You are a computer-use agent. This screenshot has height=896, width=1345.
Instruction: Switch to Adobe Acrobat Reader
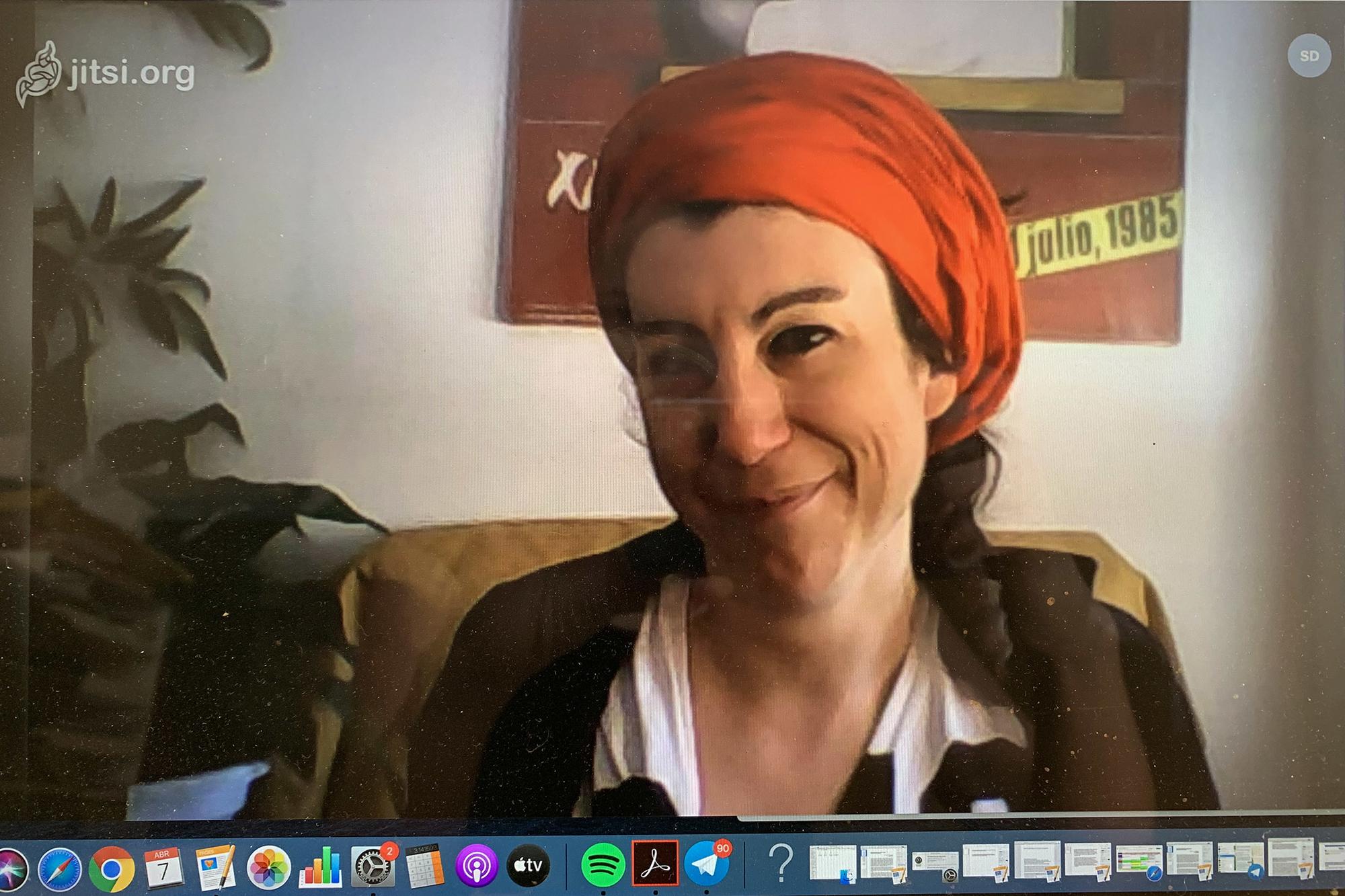[x=655, y=864]
